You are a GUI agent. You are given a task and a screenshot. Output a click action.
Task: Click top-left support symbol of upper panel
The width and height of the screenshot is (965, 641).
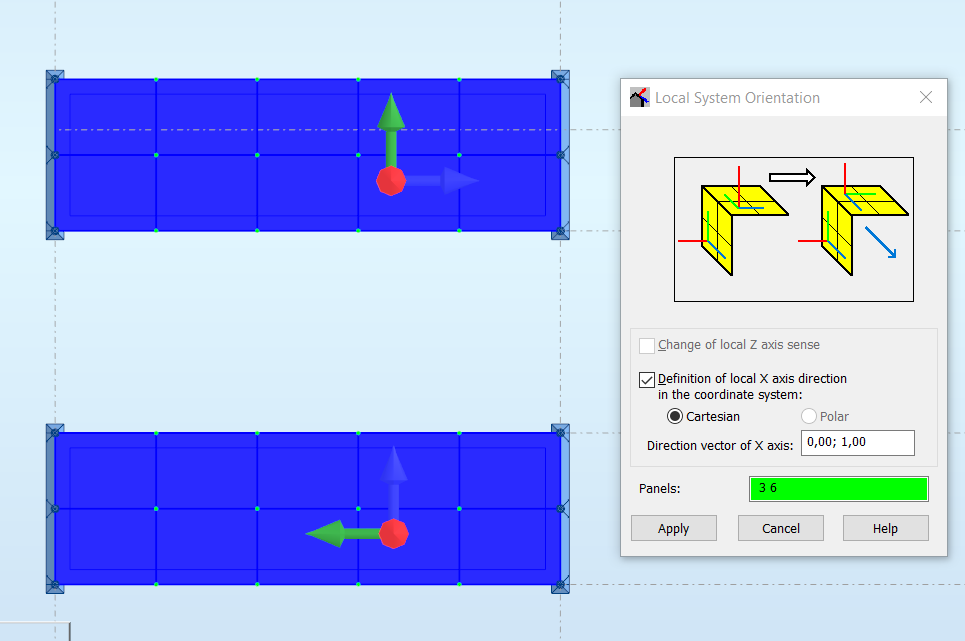55,79
